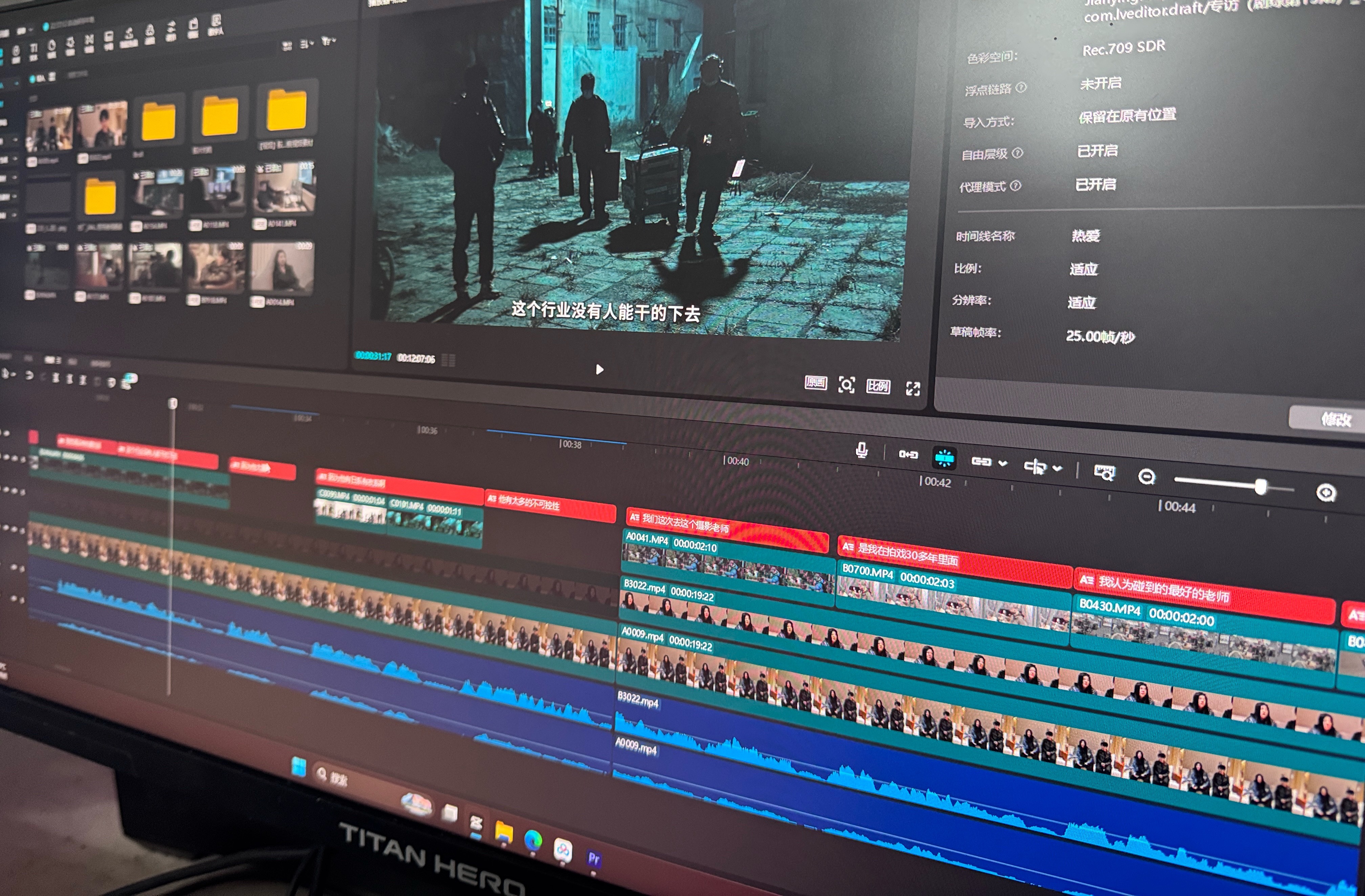Click the help icon next to 代理模式
Image resolution: width=1365 pixels, height=896 pixels.
pyautogui.click(x=1015, y=186)
